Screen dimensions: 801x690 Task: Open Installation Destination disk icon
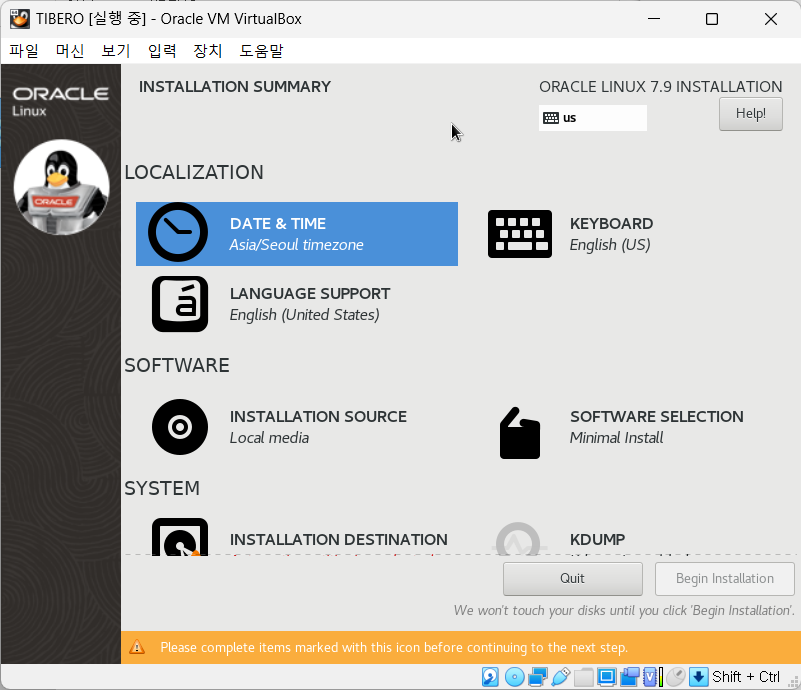pos(180,537)
